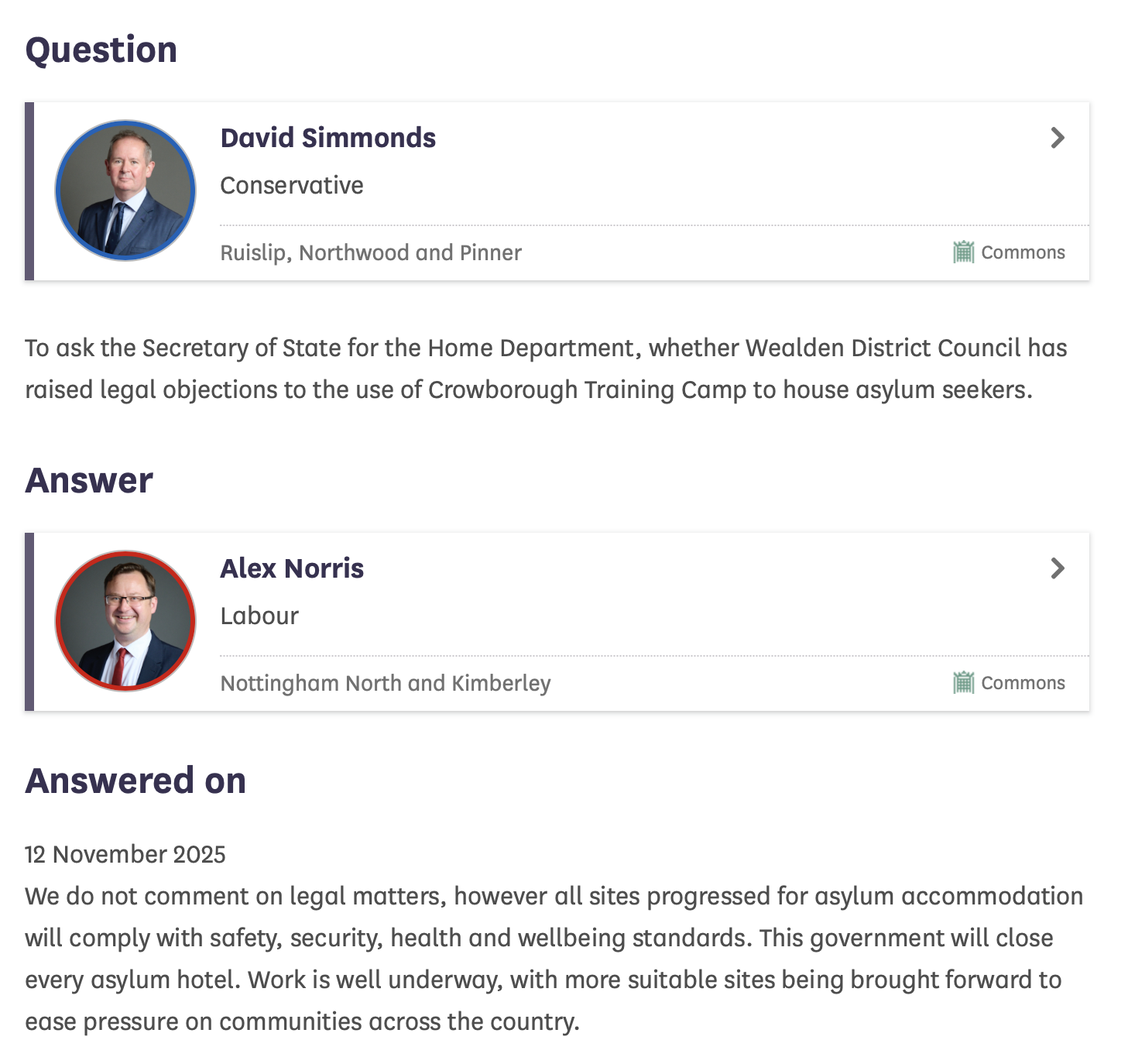Click the Conservative party label
The width and height of the screenshot is (1128, 1064).
pyautogui.click(x=292, y=186)
